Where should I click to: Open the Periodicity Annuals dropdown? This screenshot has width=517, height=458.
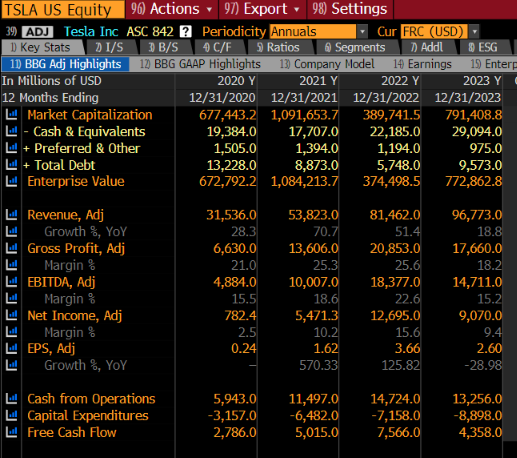pyautogui.click(x=318, y=32)
